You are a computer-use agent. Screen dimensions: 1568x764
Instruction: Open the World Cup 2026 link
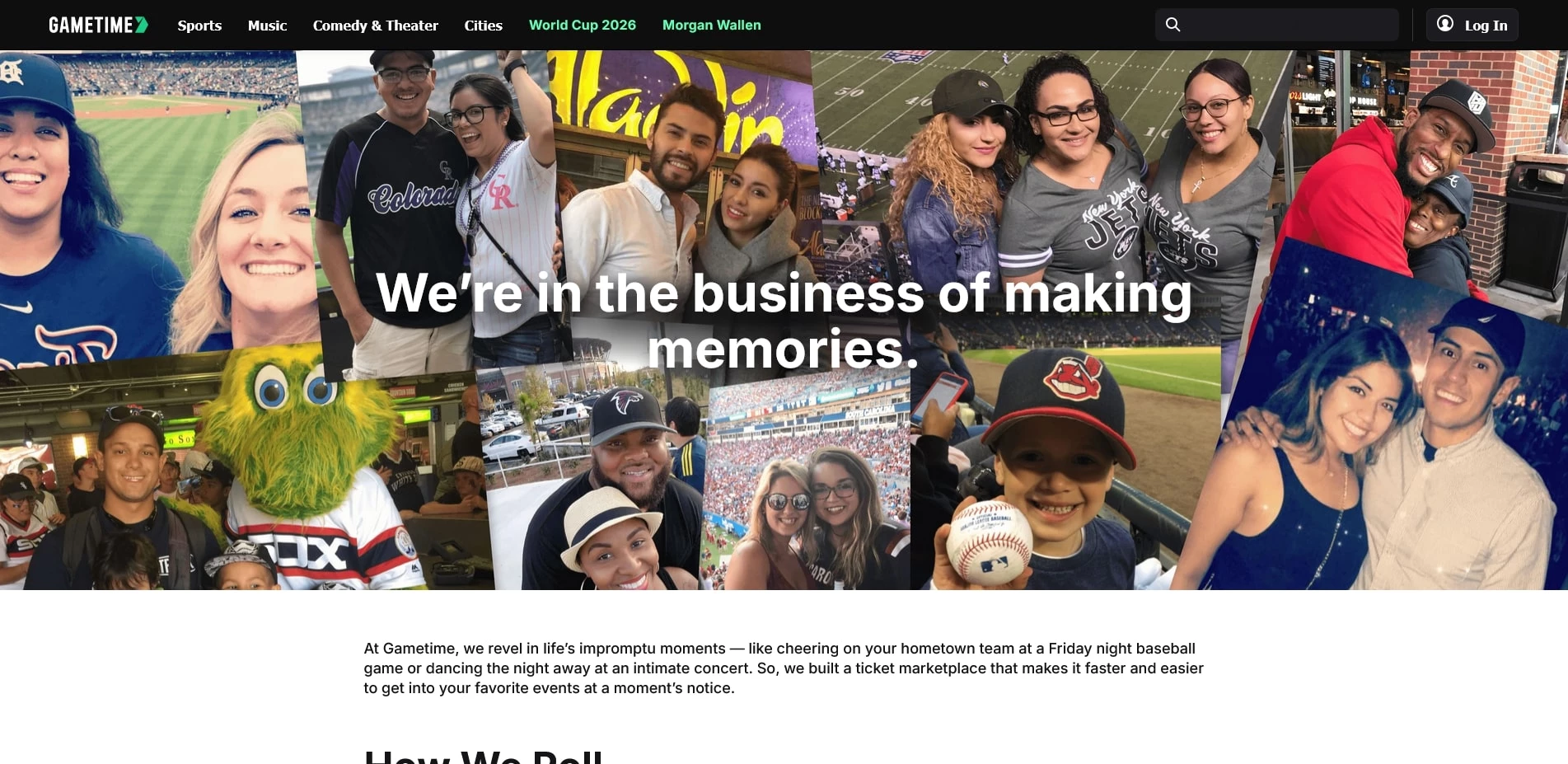[x=582, y=26]
